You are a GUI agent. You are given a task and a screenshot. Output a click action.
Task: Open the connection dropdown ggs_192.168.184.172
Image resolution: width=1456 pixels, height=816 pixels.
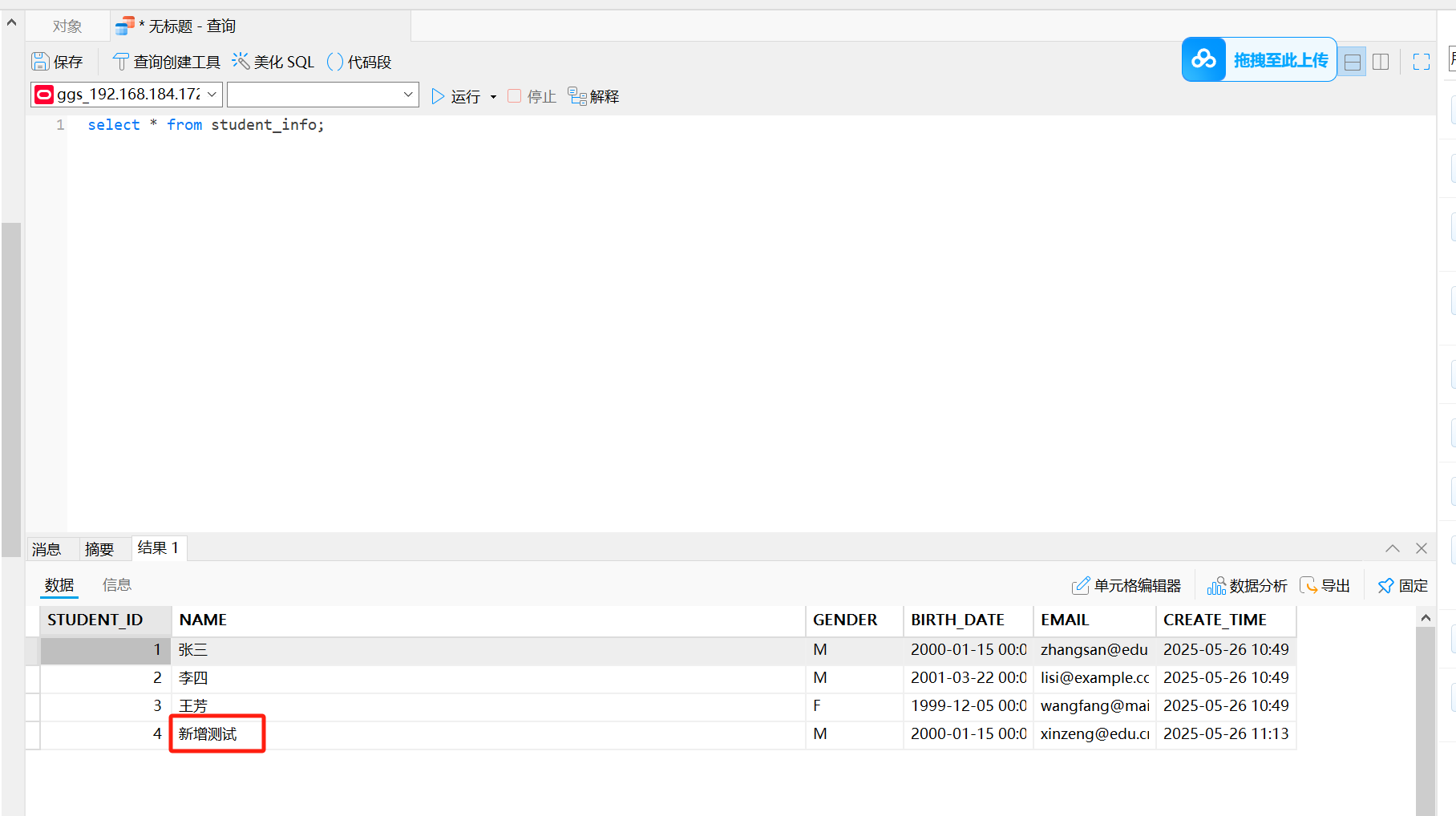(127, 95)
